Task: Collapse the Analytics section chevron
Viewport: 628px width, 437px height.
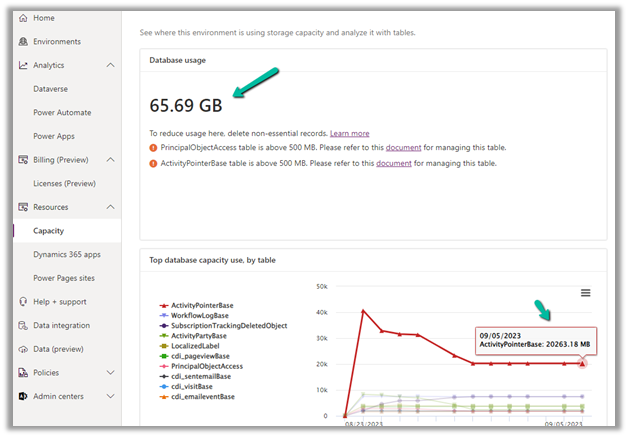Action: coord(110,66)
